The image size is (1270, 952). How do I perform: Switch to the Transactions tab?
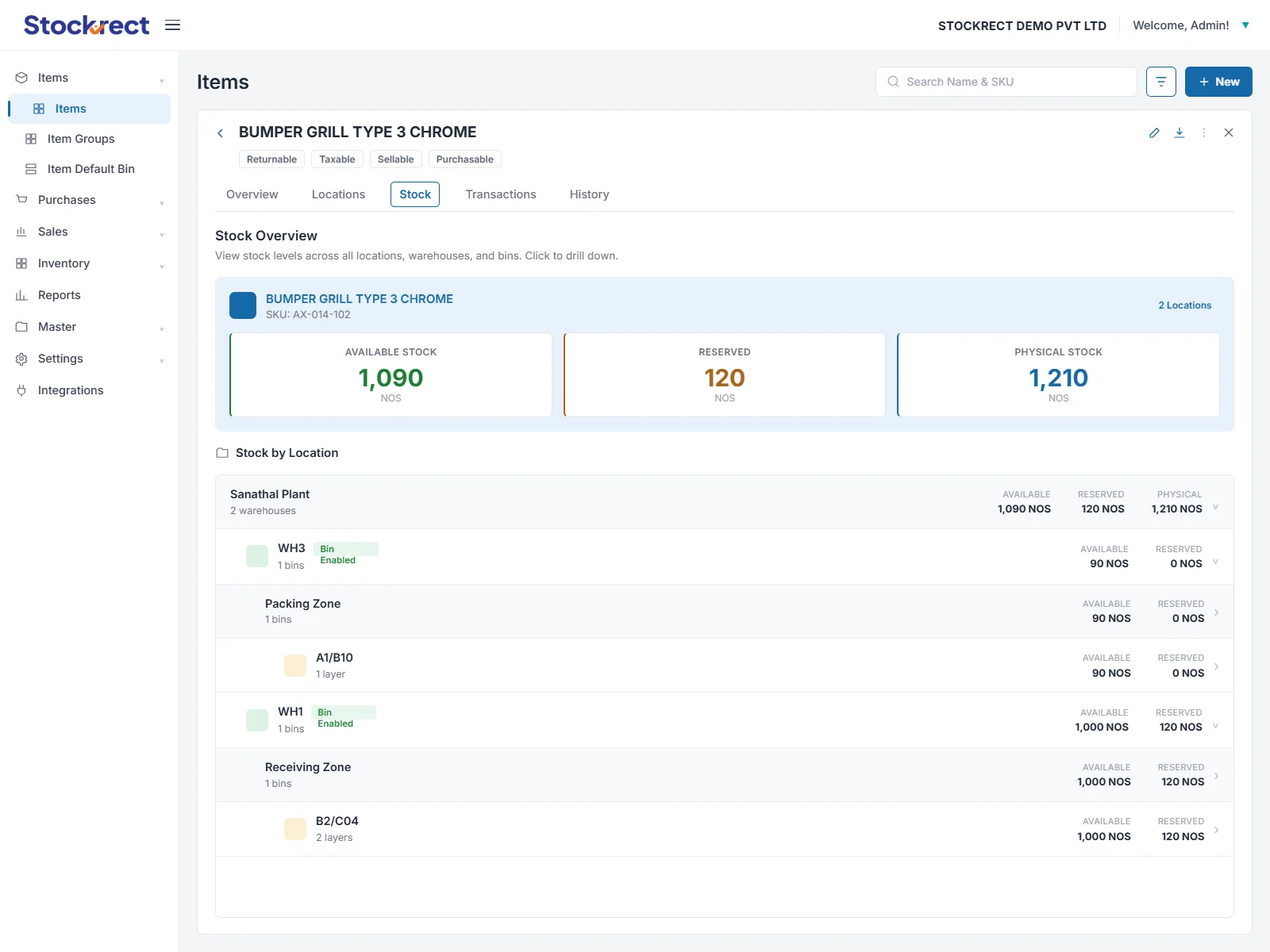coord(501,194)
